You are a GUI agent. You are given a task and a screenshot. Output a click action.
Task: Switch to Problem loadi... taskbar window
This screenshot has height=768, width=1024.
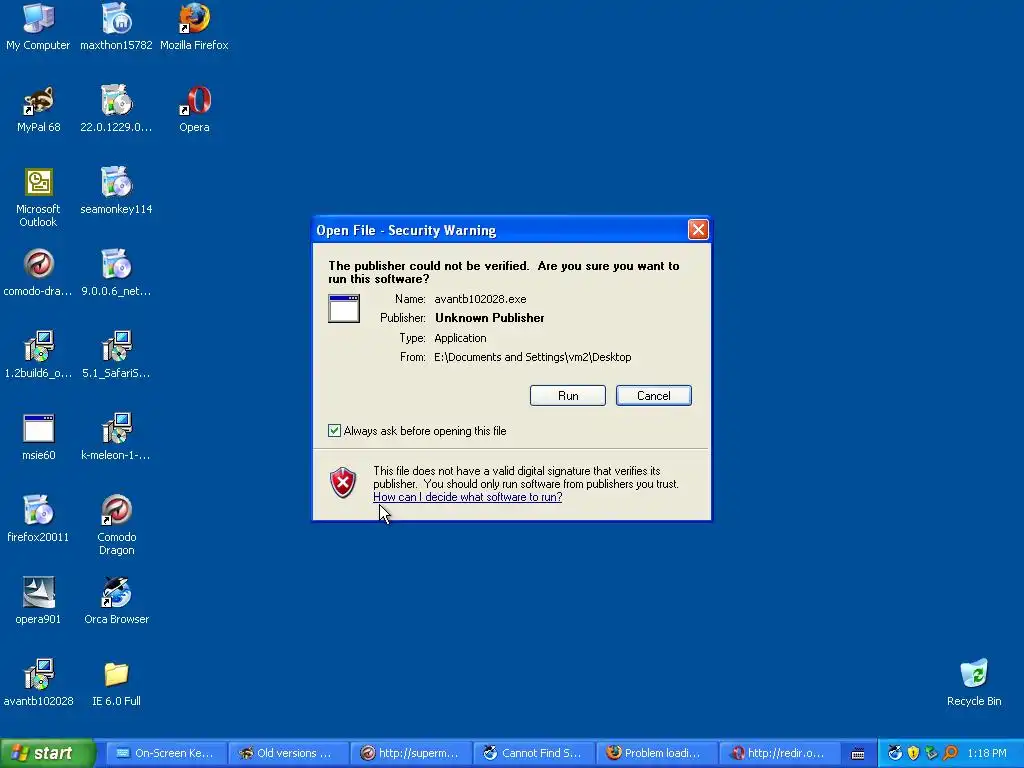tap(656, 753)
